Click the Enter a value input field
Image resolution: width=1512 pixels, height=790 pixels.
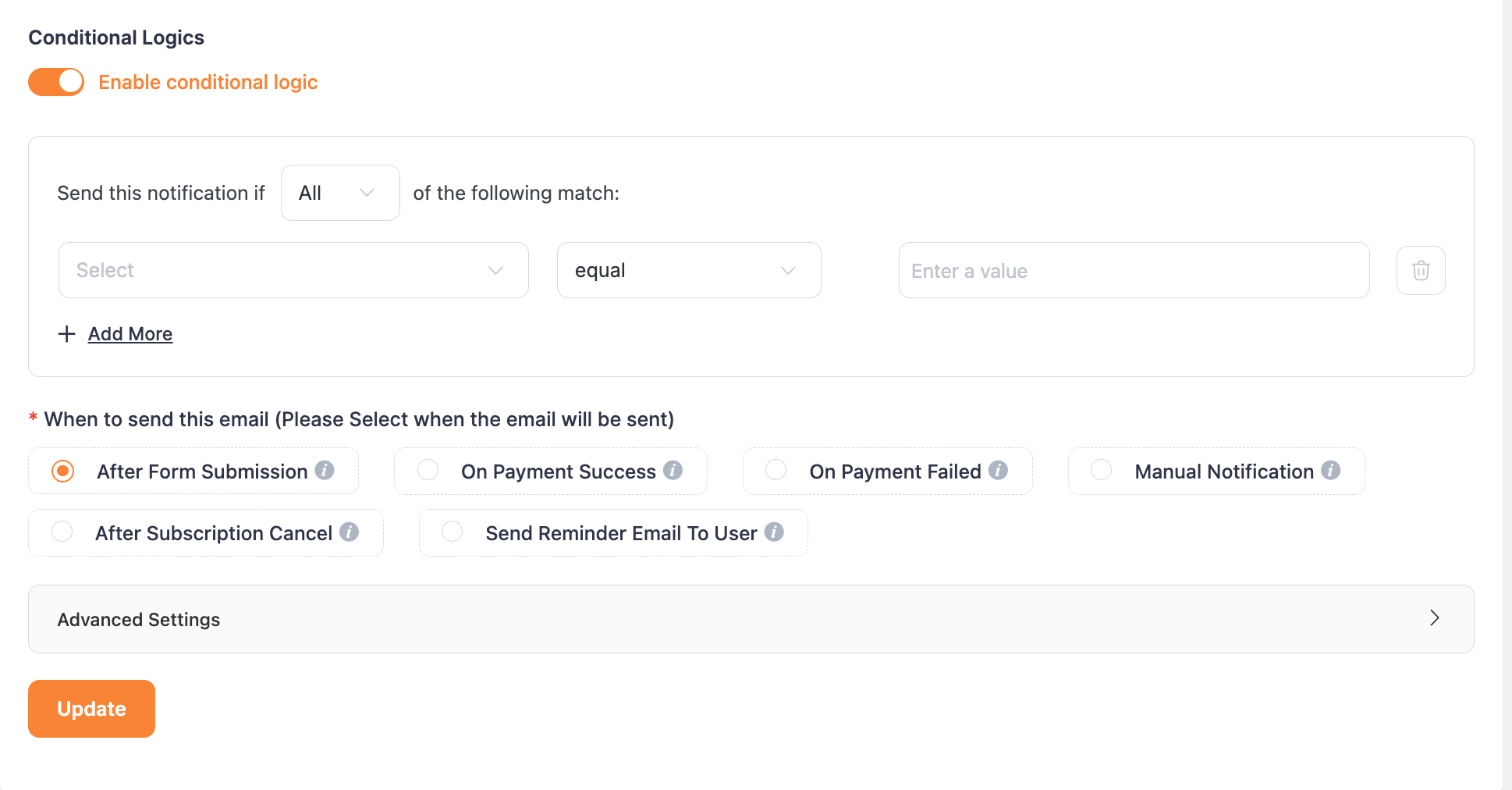(1133, 270)
